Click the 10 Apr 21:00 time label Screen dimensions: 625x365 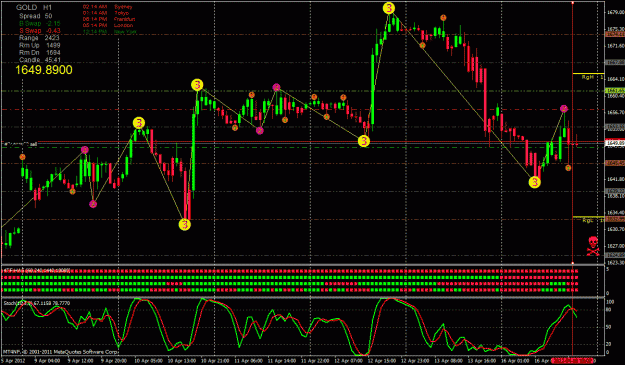pos(215,361)
